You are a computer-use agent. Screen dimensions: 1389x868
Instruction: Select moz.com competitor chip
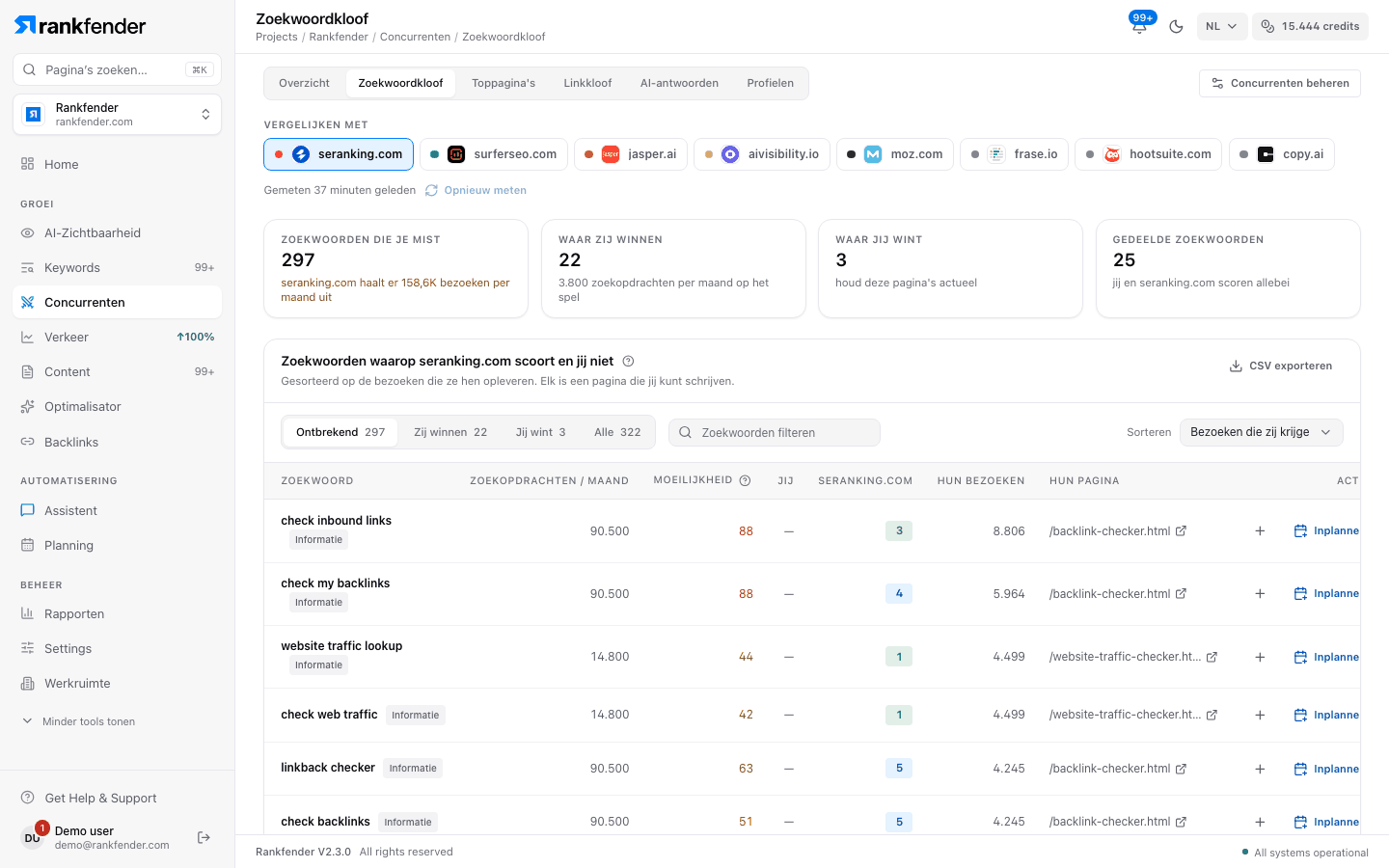(895, 154)
